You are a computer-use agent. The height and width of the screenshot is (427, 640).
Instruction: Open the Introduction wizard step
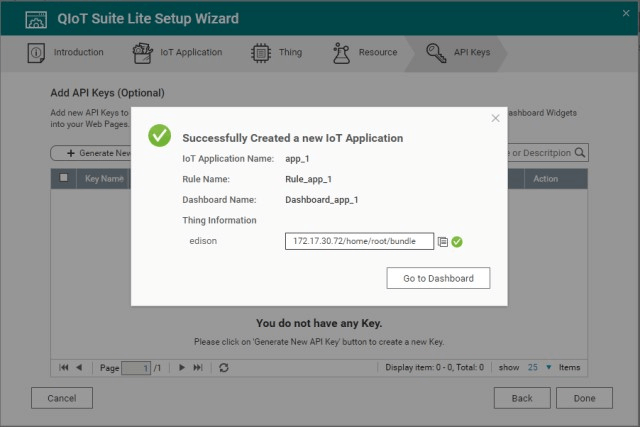click(x=68, y=52)
